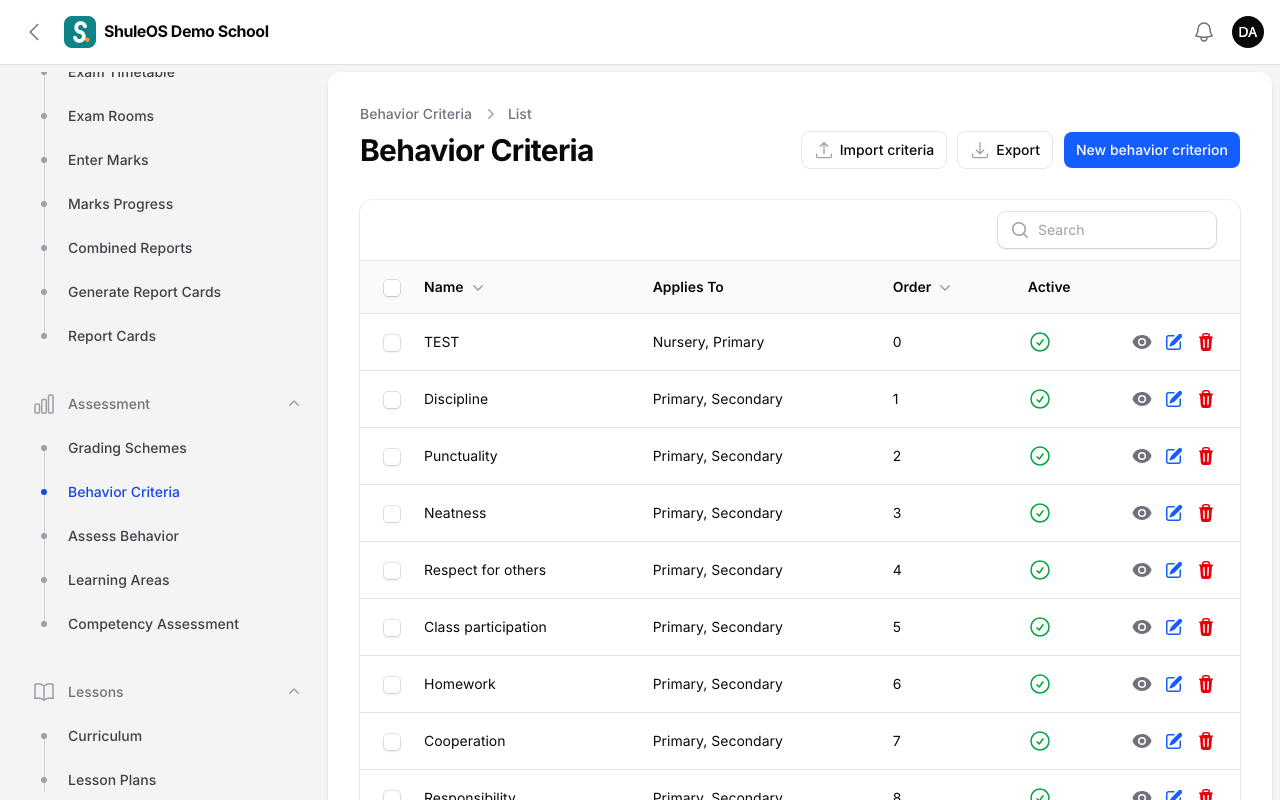The width and height of the screenshot is (1280, 800).
Task: Open Grading Schemes in sidebar
Action: coord(127,448)
